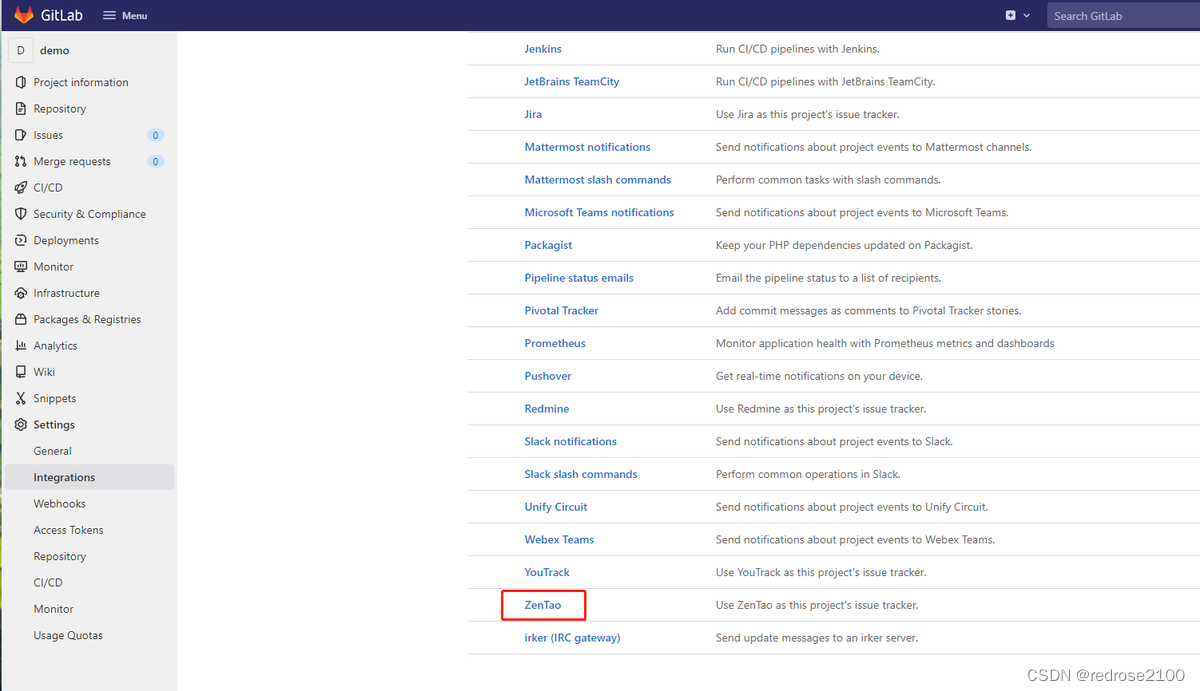Open the Prometheus integration
The height and width of the screenshot is (691, 1200).
555,343
